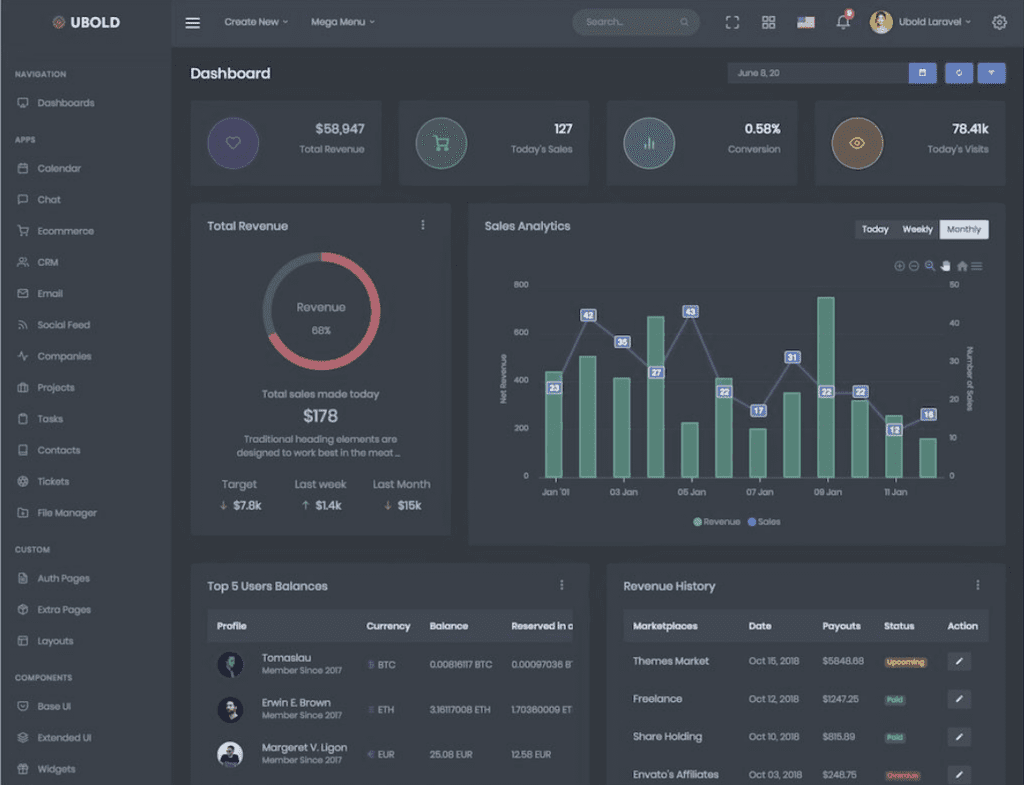Viewport: 1024px width, 785px height.
Task: Click the filter button beside date field
Action: pos(991,73)
